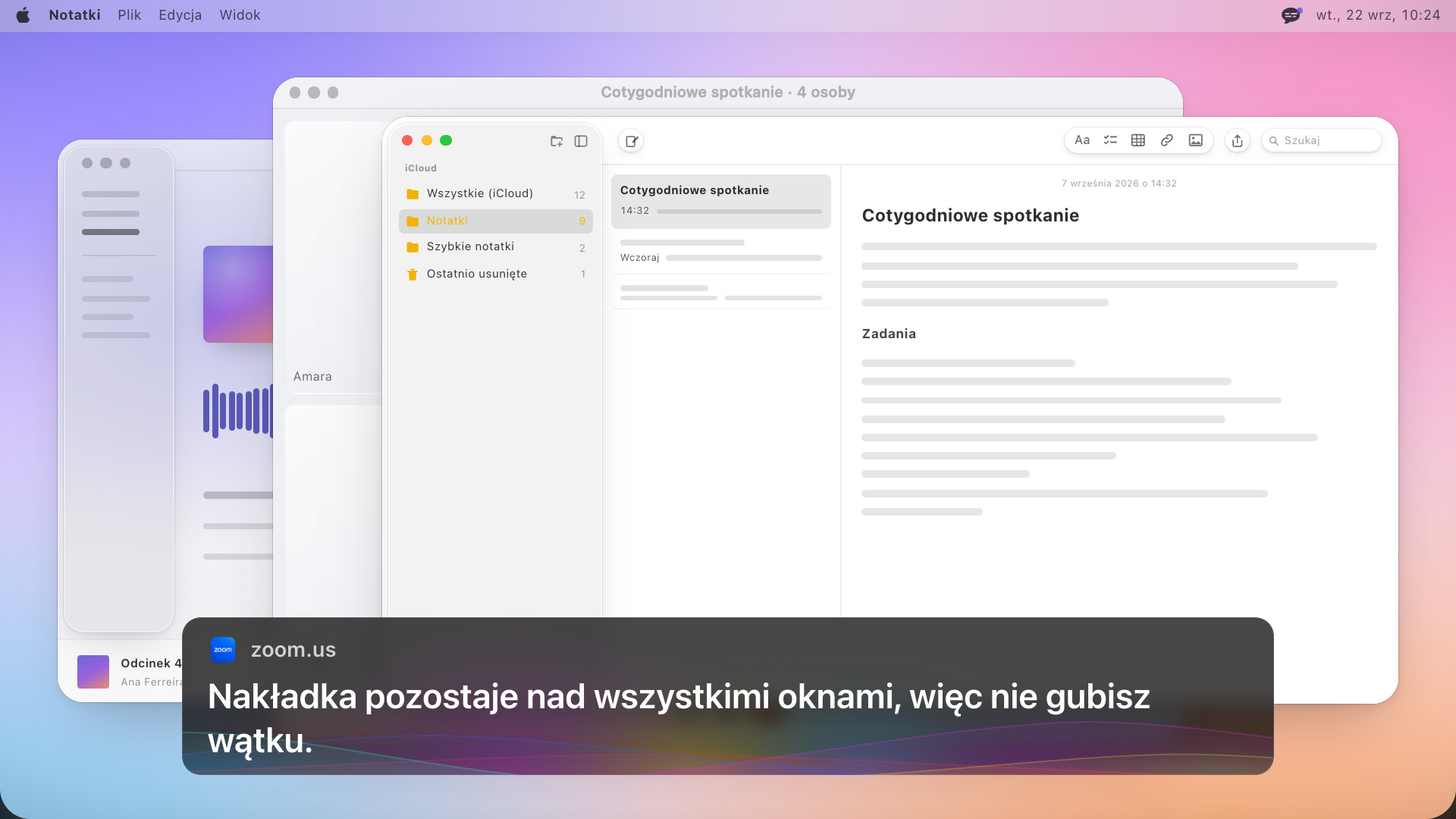Create a new note with compose icon

coord(631,141)
